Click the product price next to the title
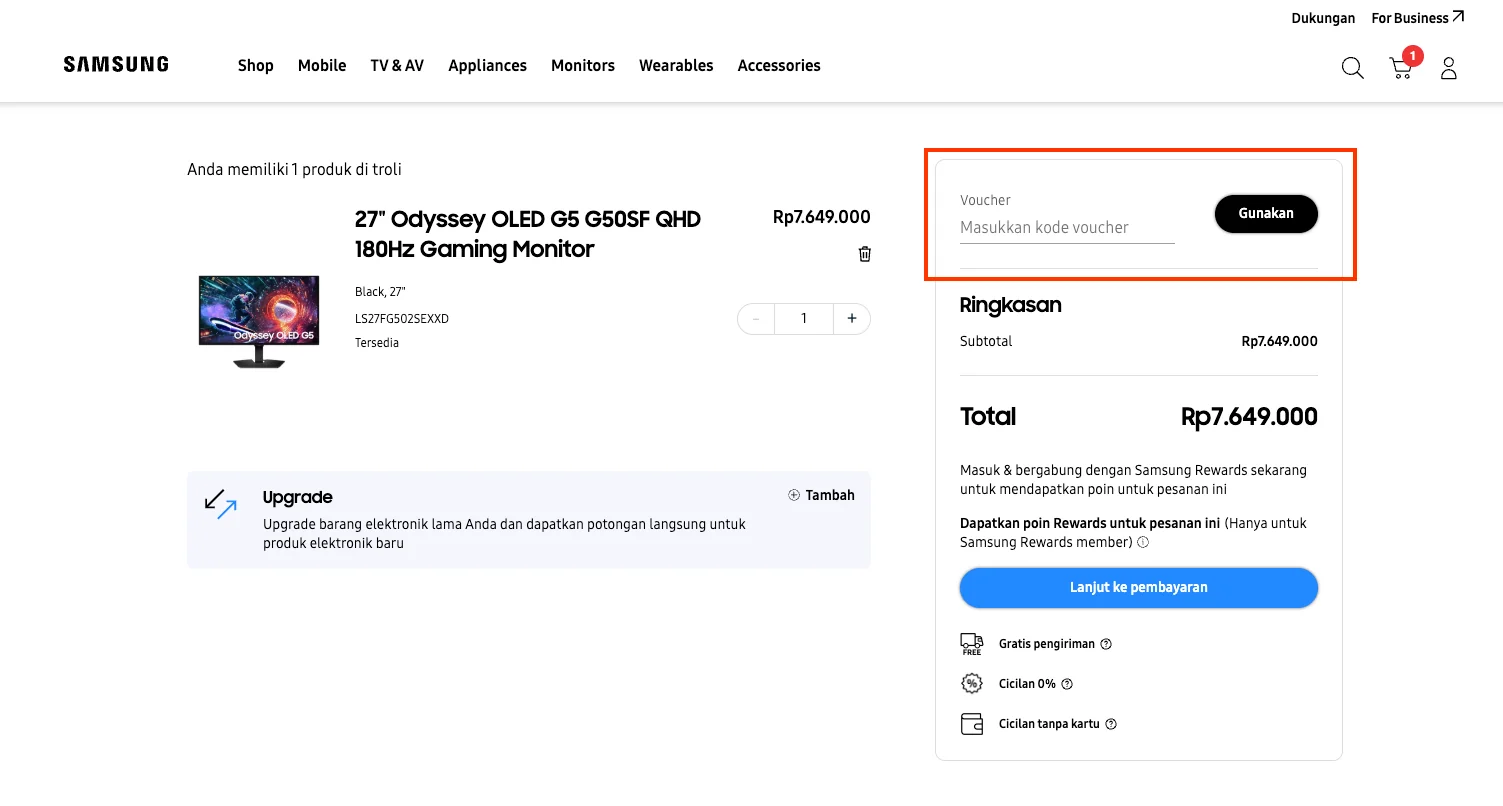The width and height of the screenshot is (1503, 806). (x=822, y=217)
